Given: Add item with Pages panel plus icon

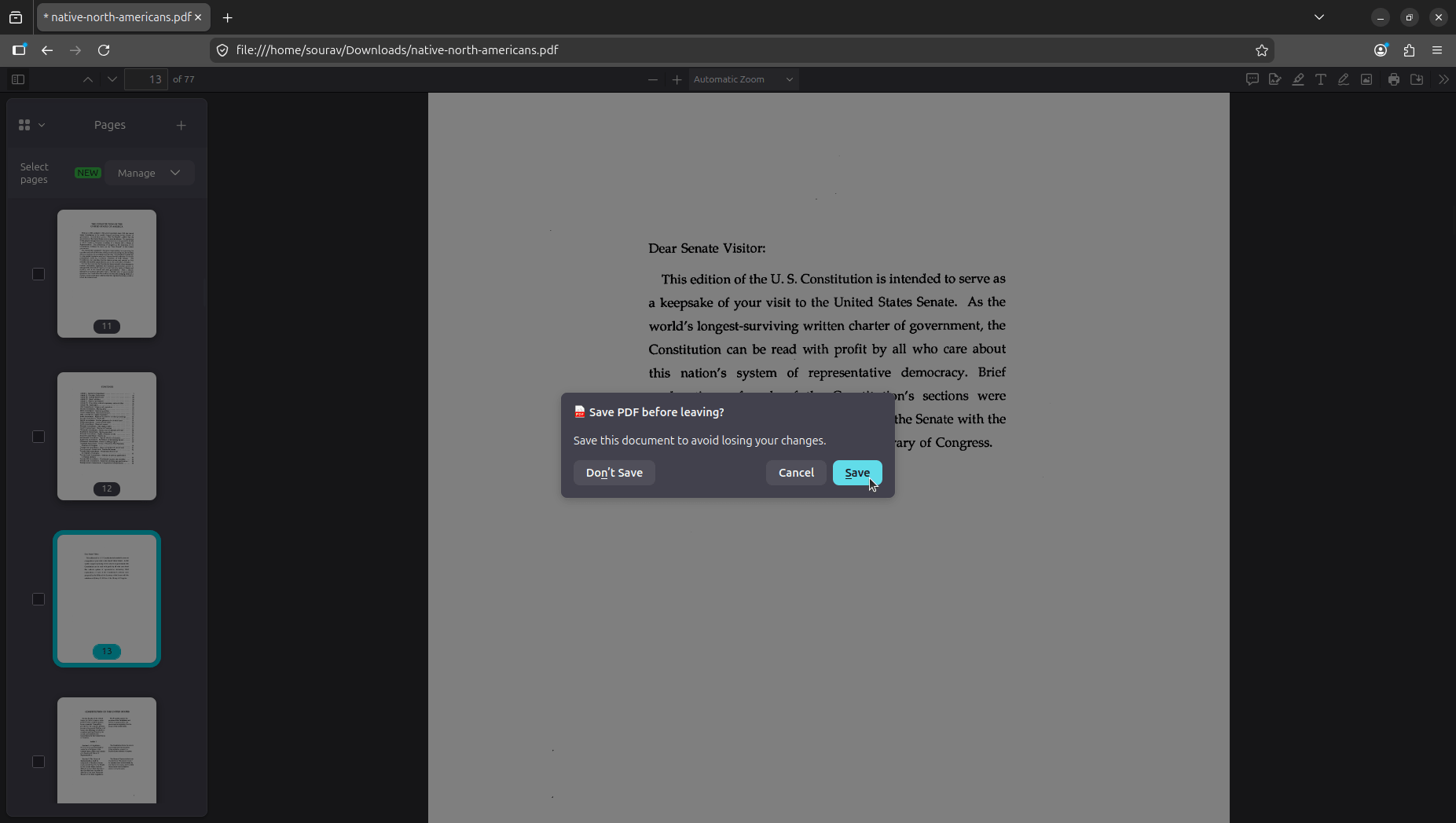Looking at the screenshot, I should [182, 125].
